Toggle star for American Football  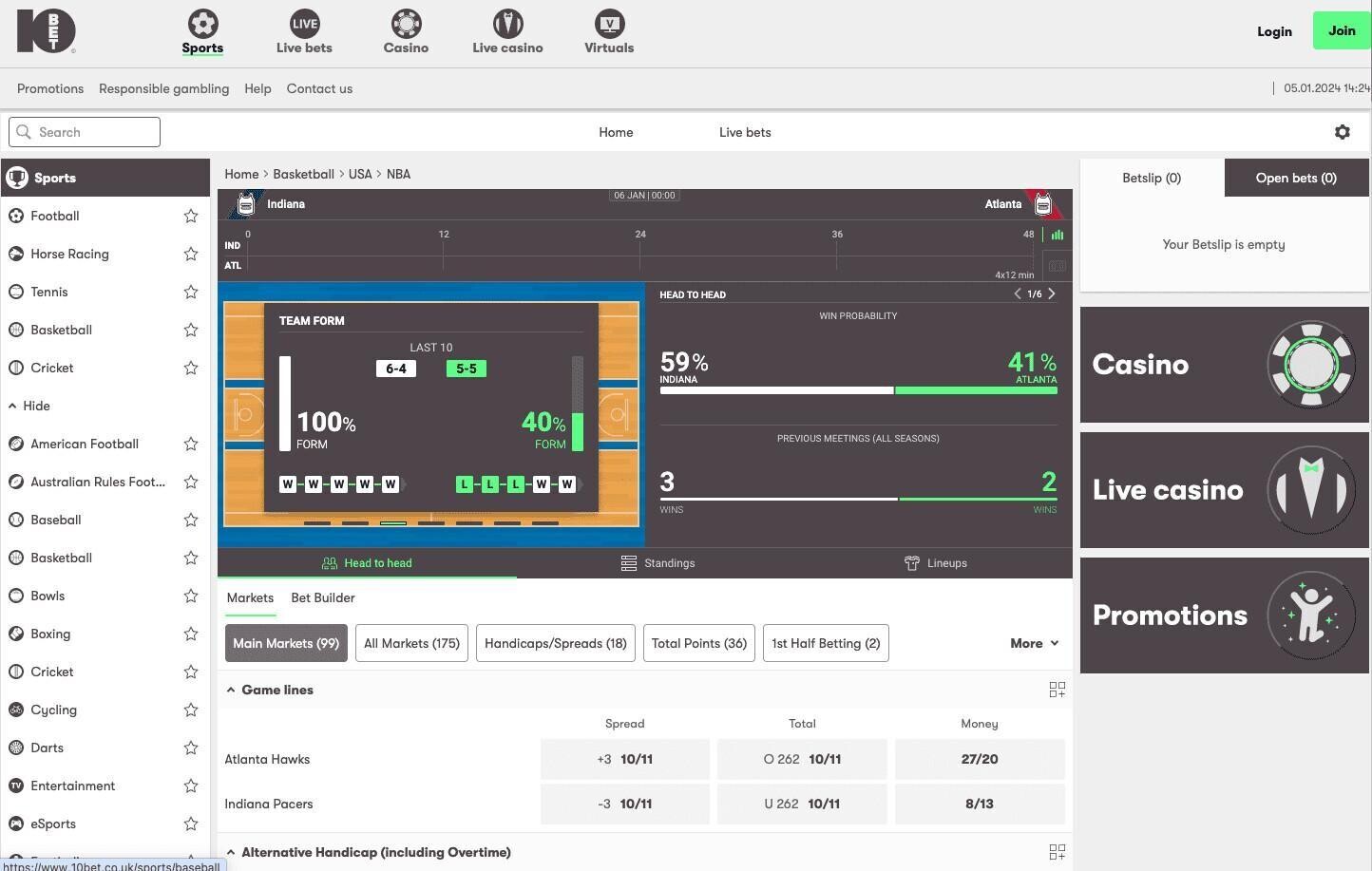191,444
